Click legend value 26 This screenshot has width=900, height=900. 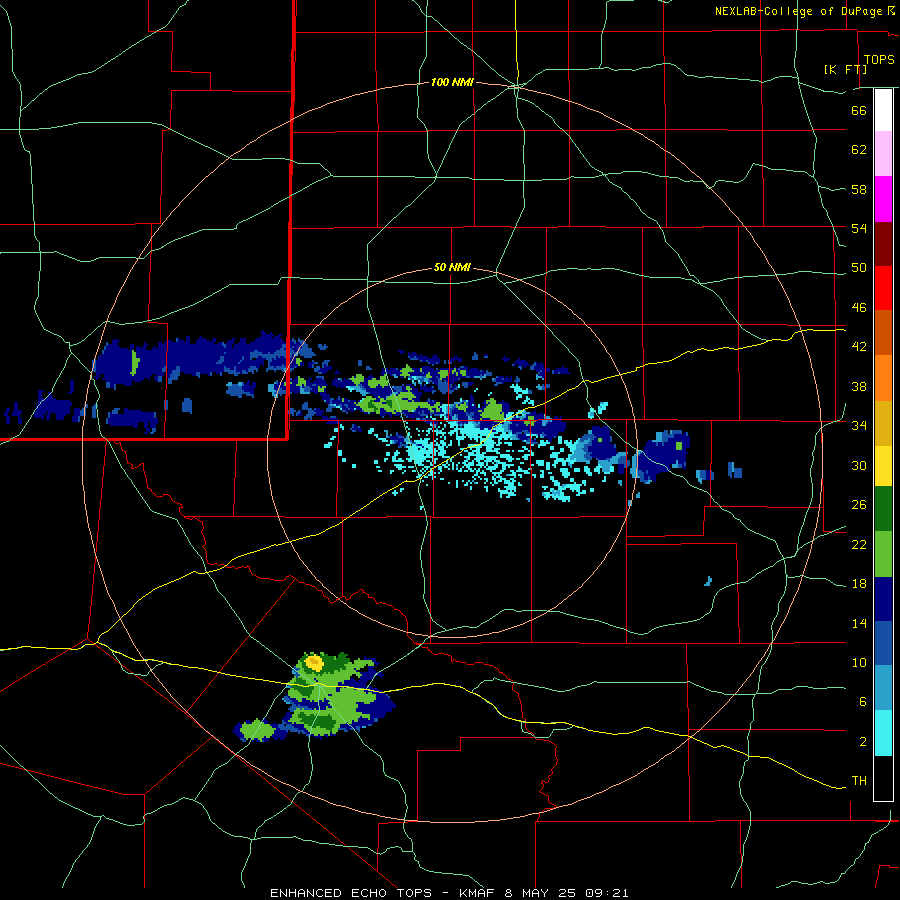859,505
